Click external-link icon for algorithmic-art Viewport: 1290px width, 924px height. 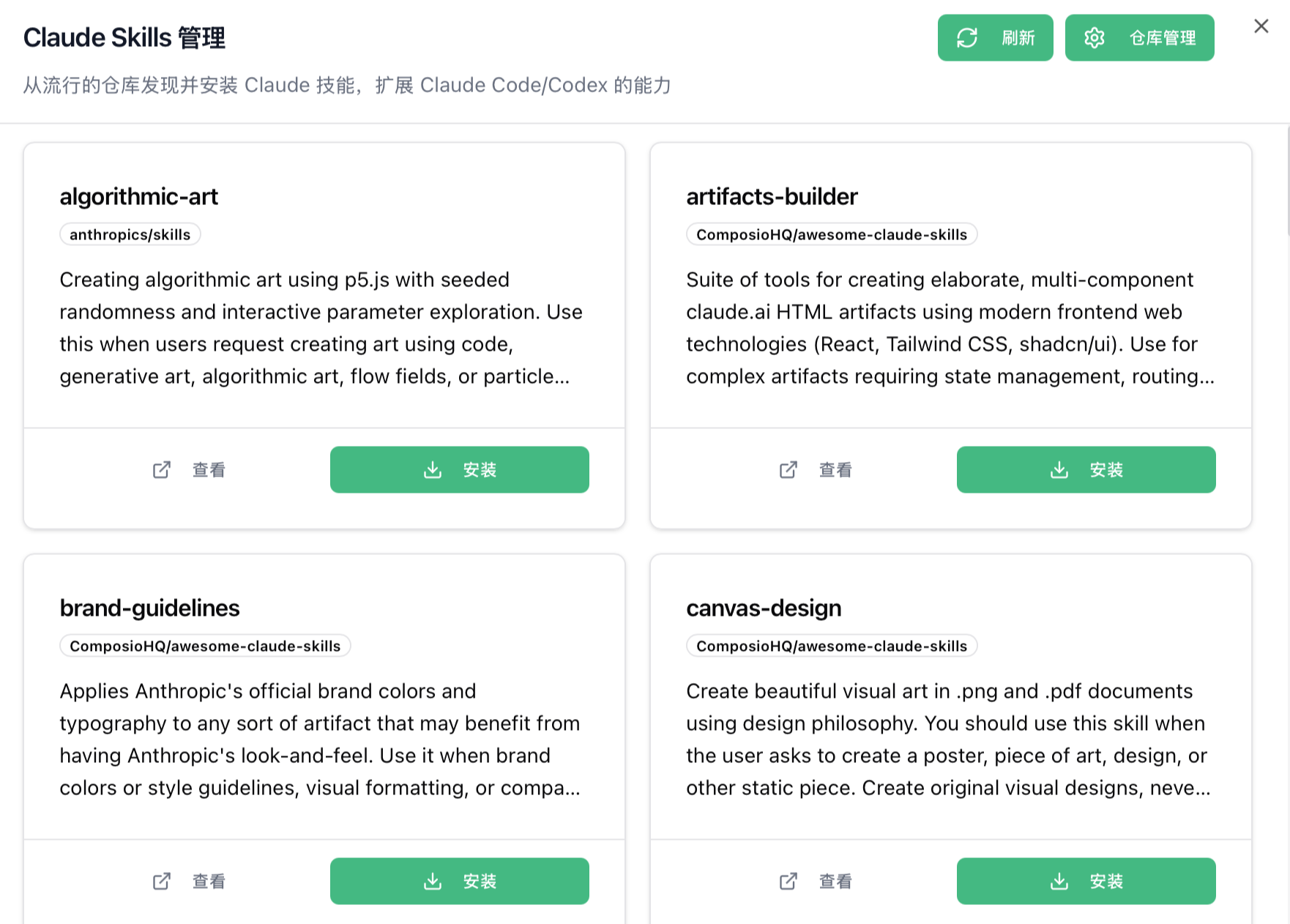(162, 469)
